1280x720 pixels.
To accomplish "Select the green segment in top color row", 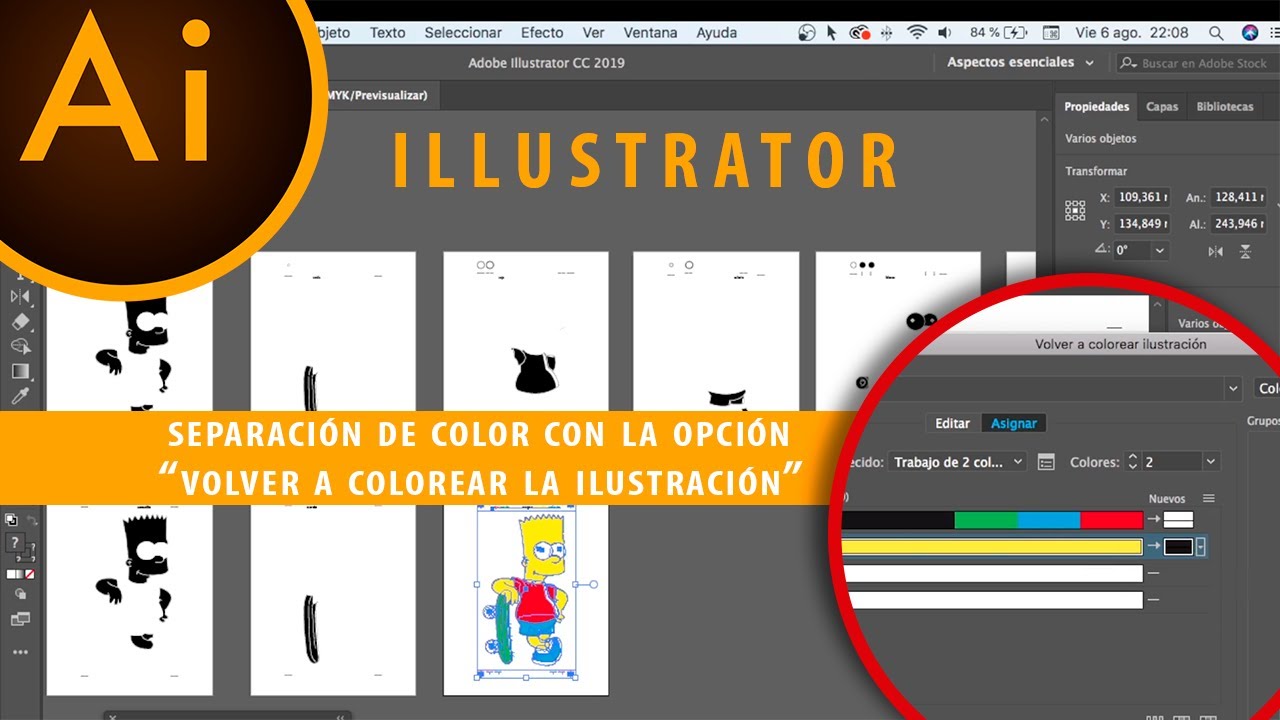I will [x=986, y=520].
